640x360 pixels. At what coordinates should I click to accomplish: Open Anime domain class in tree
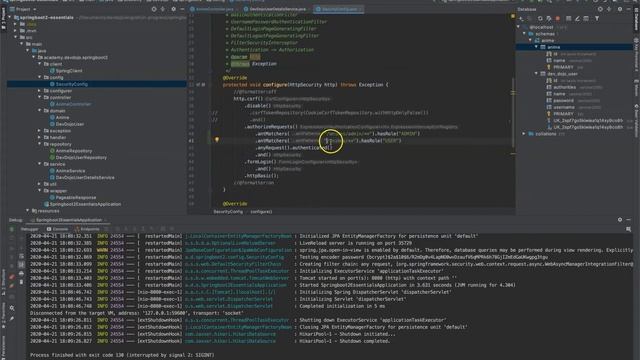62,117
